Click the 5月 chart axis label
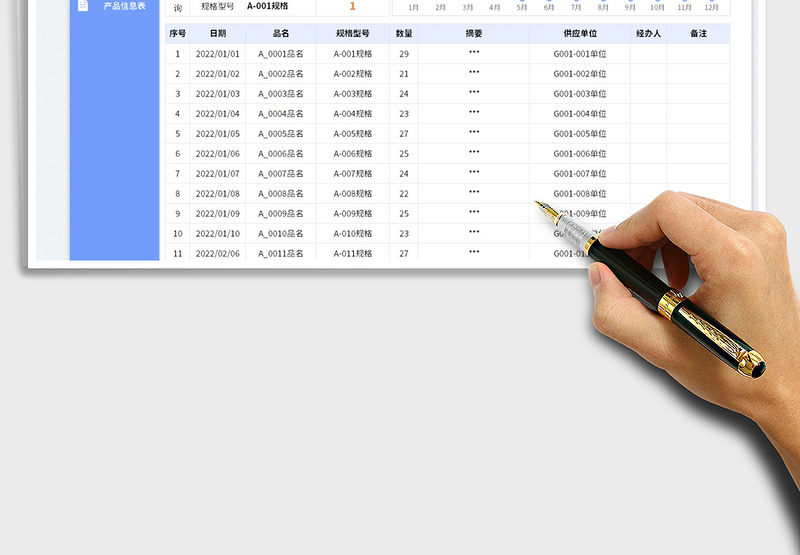800x555 pixels. pos(521,8)
